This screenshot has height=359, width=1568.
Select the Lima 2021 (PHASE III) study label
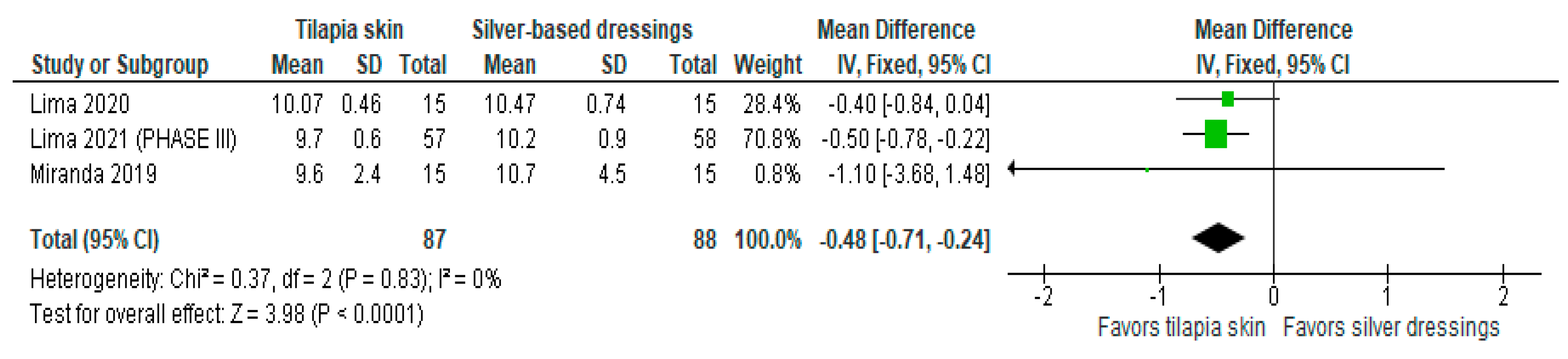[x=133, y=140]
